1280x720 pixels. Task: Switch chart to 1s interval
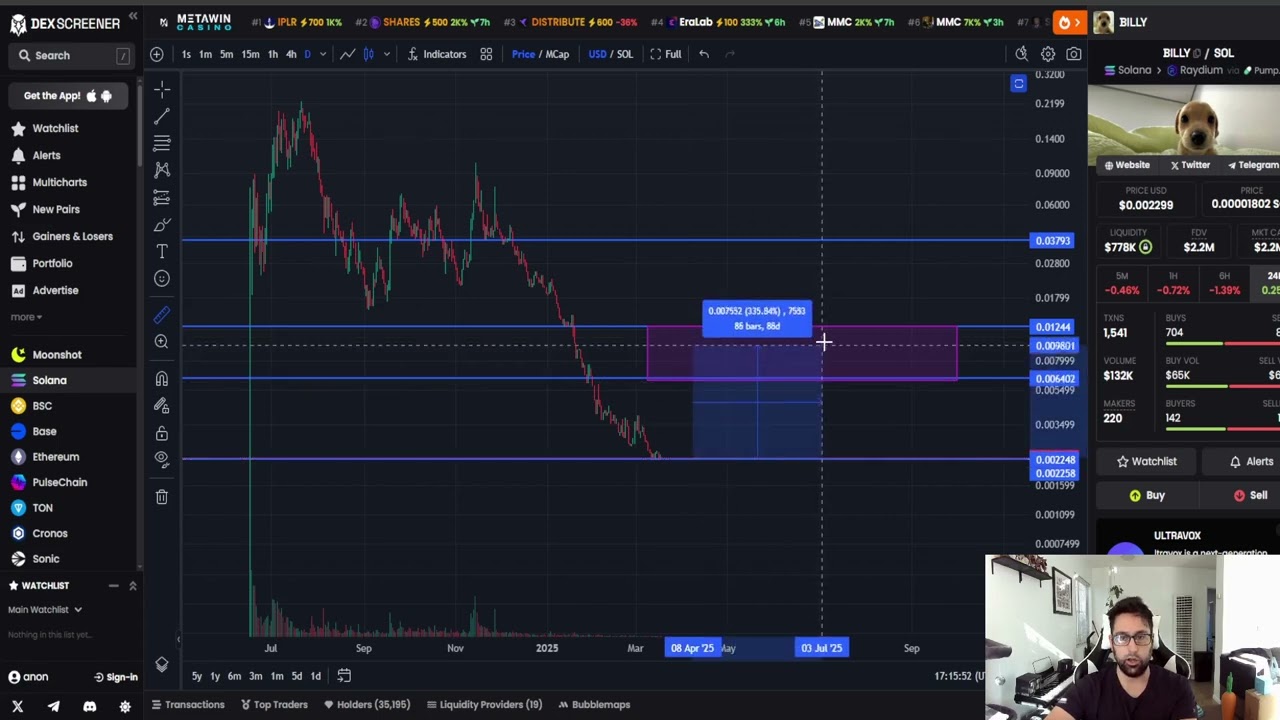[x=186, y=54]
